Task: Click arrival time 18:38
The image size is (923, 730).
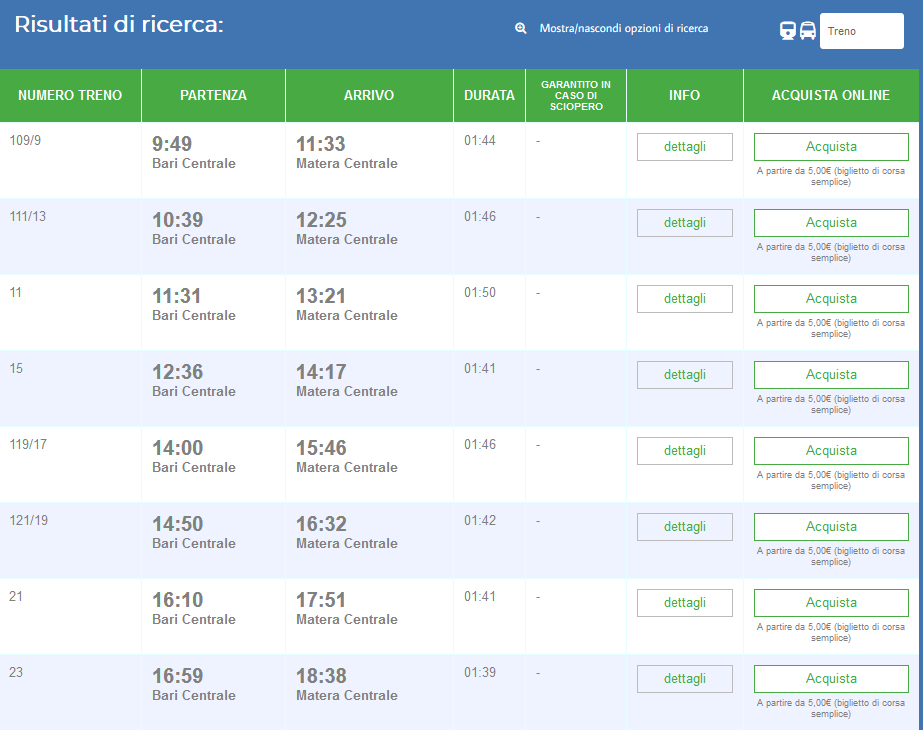Action: pyautogui.click(x=321, y=675)
